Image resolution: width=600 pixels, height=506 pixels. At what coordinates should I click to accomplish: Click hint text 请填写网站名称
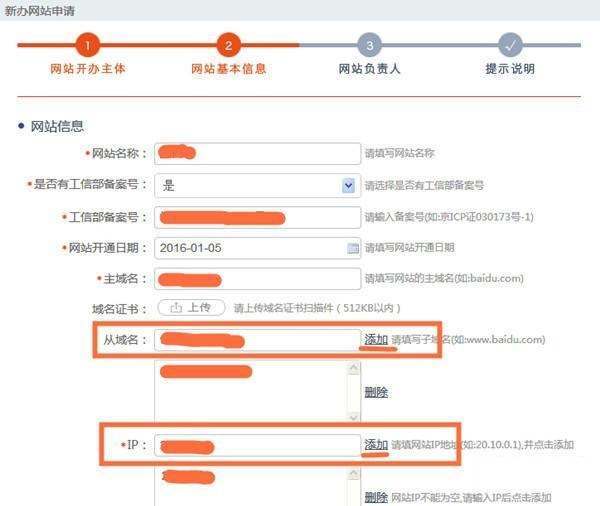pos(399,153)
